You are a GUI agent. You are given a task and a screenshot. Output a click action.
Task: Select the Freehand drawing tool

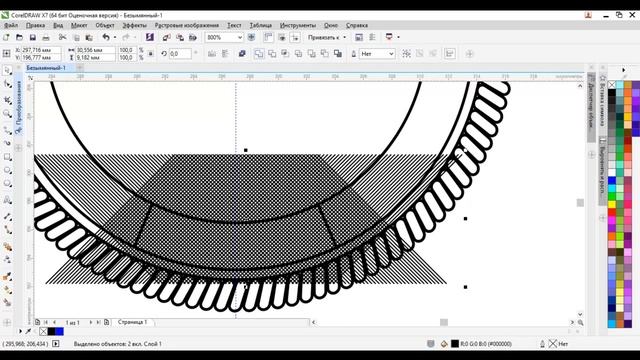pyautogui.click(x=7, y=130)
